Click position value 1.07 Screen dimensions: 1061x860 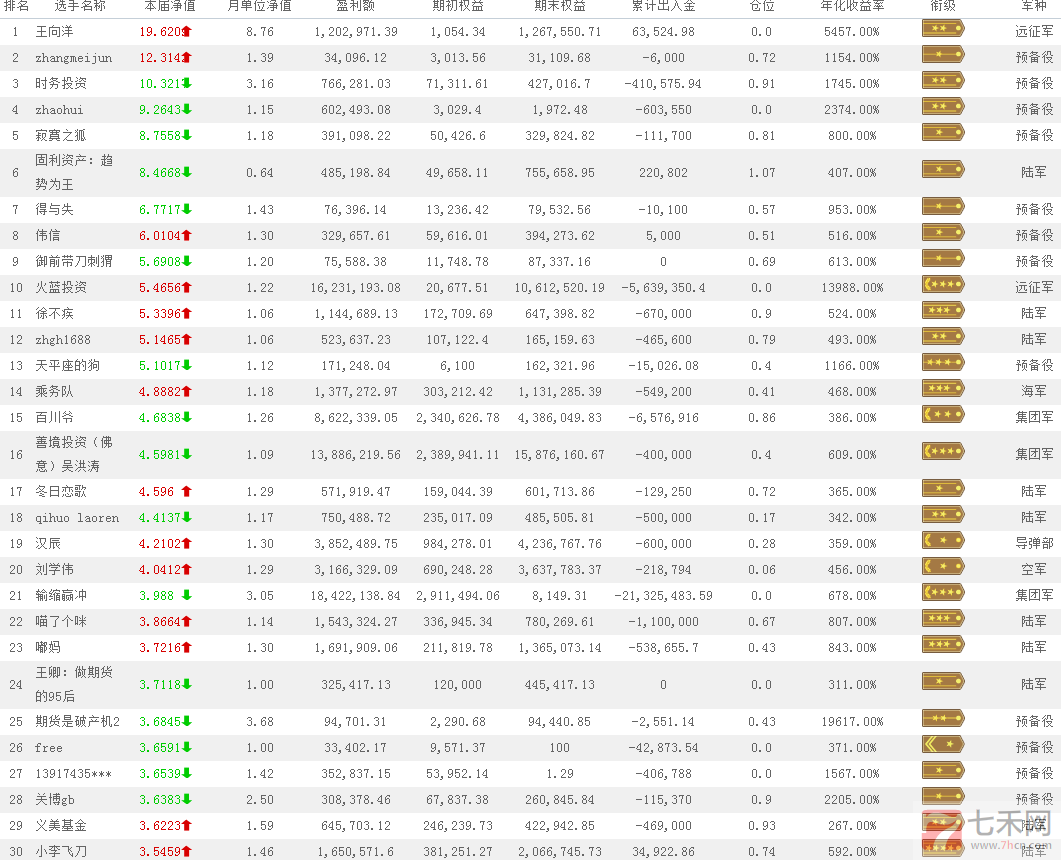[762, 173]
